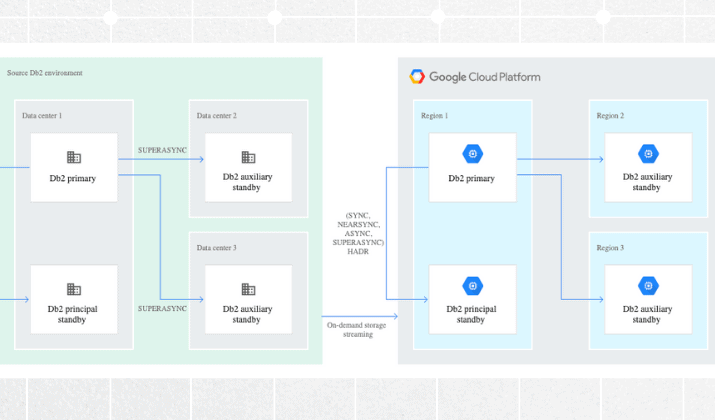Click blue compute icon in Region 3 box
This screenshot has height=420, width=715.
[647, 286]
